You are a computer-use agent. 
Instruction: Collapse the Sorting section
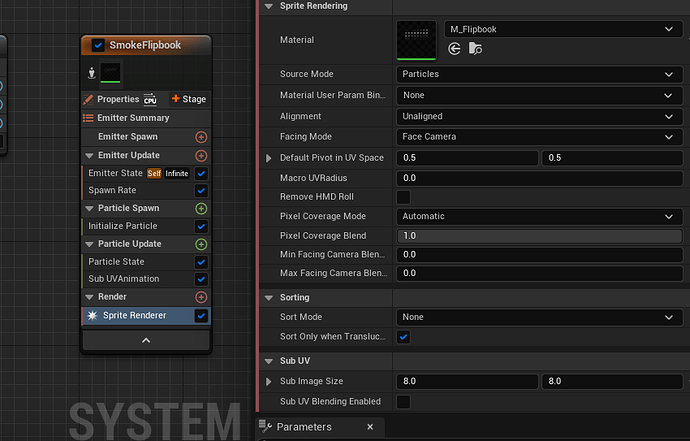(x=269, y=298)
